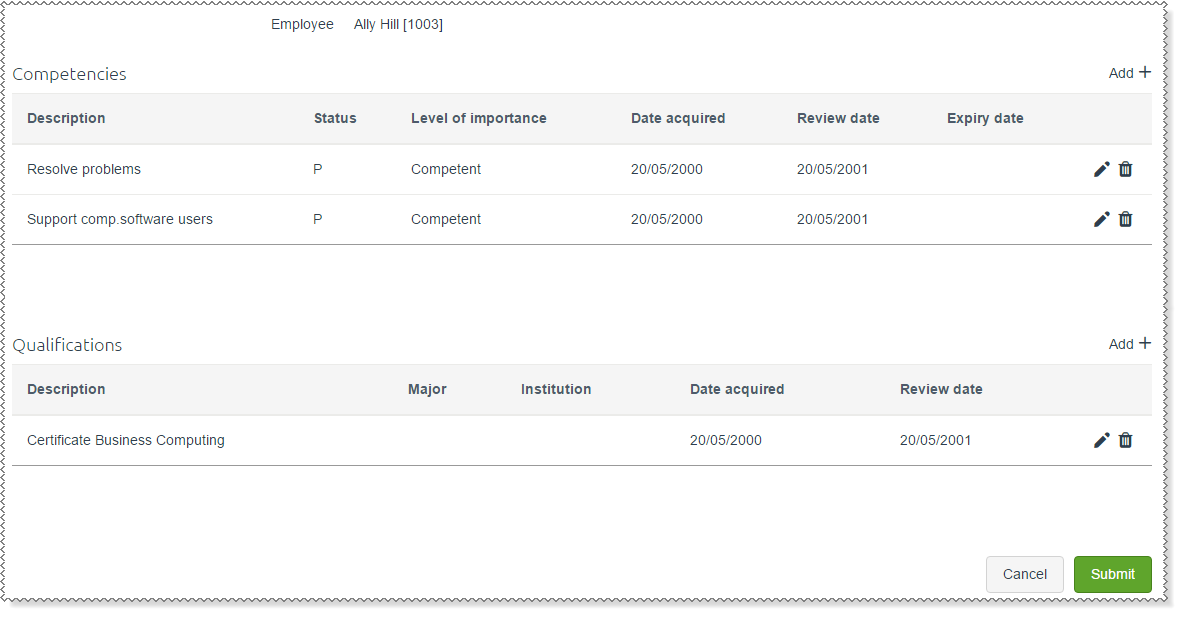Click the Qualifications section heading
Screen dimensions: 1184x618
(67, 345)
